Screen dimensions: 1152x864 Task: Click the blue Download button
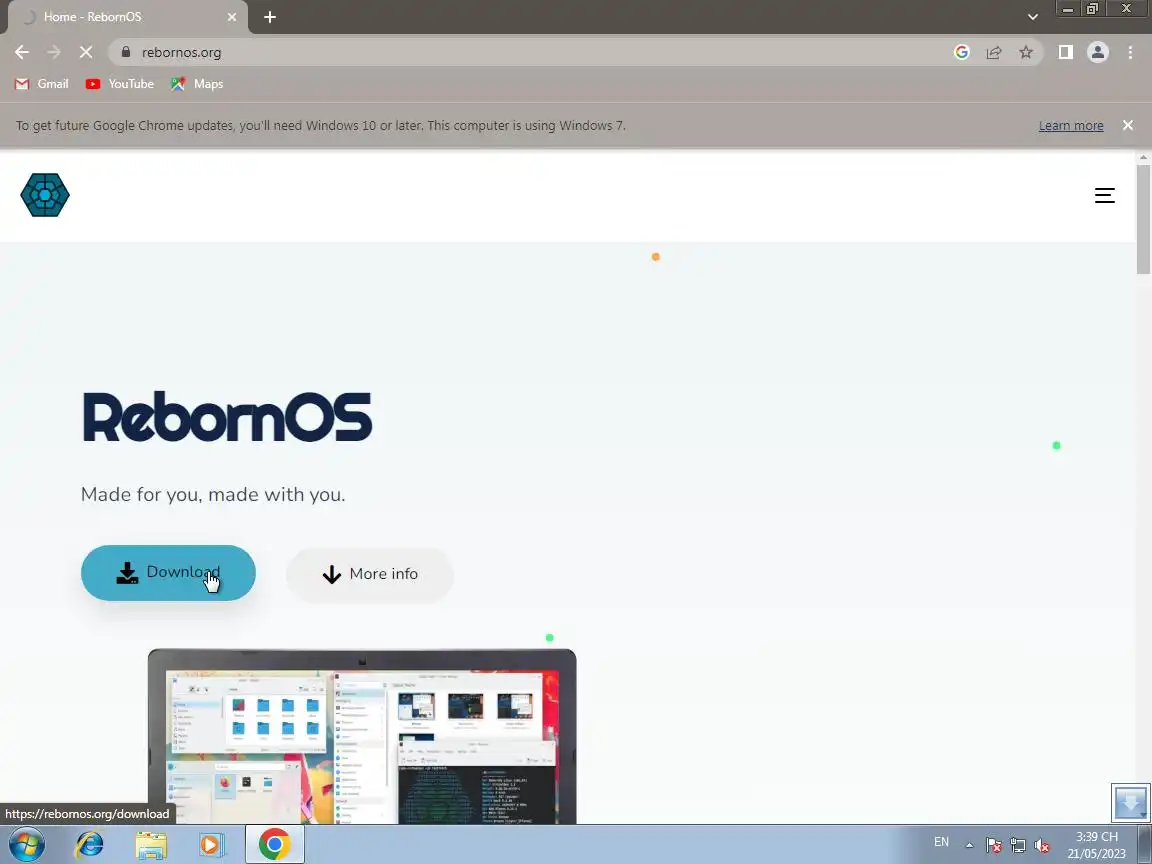pyautogui.click(x=168, y=573)
